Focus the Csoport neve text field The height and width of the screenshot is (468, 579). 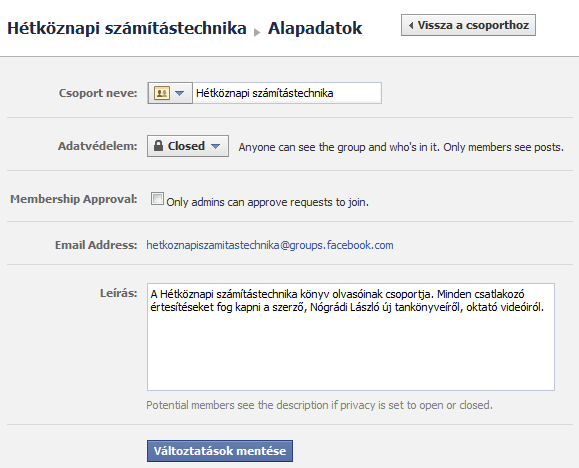coord(287,93)
